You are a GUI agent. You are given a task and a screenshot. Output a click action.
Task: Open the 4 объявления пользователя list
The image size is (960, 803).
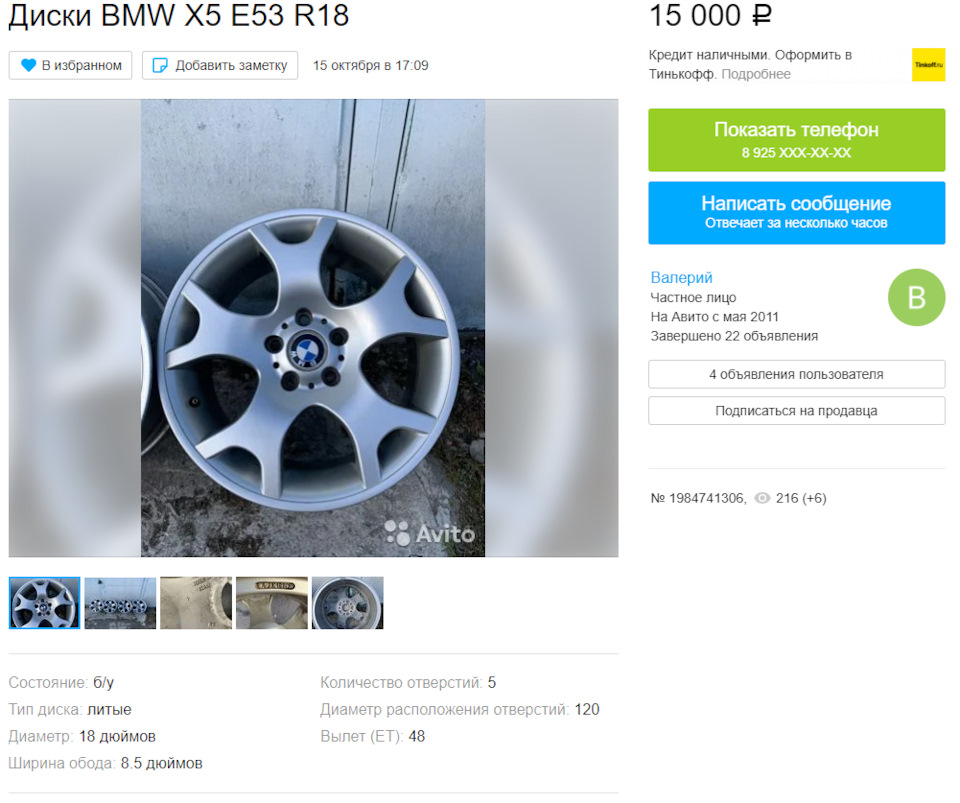[797, 374]
